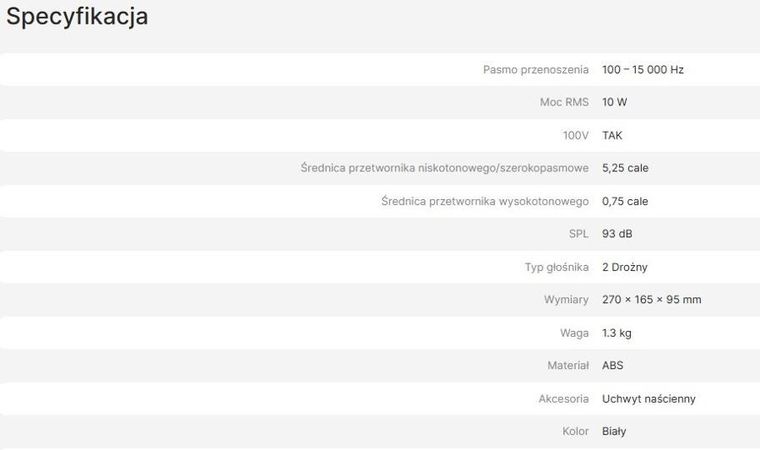Click the Specyfikacja heading
Screen dimensions: 760x450
[77, 17]
